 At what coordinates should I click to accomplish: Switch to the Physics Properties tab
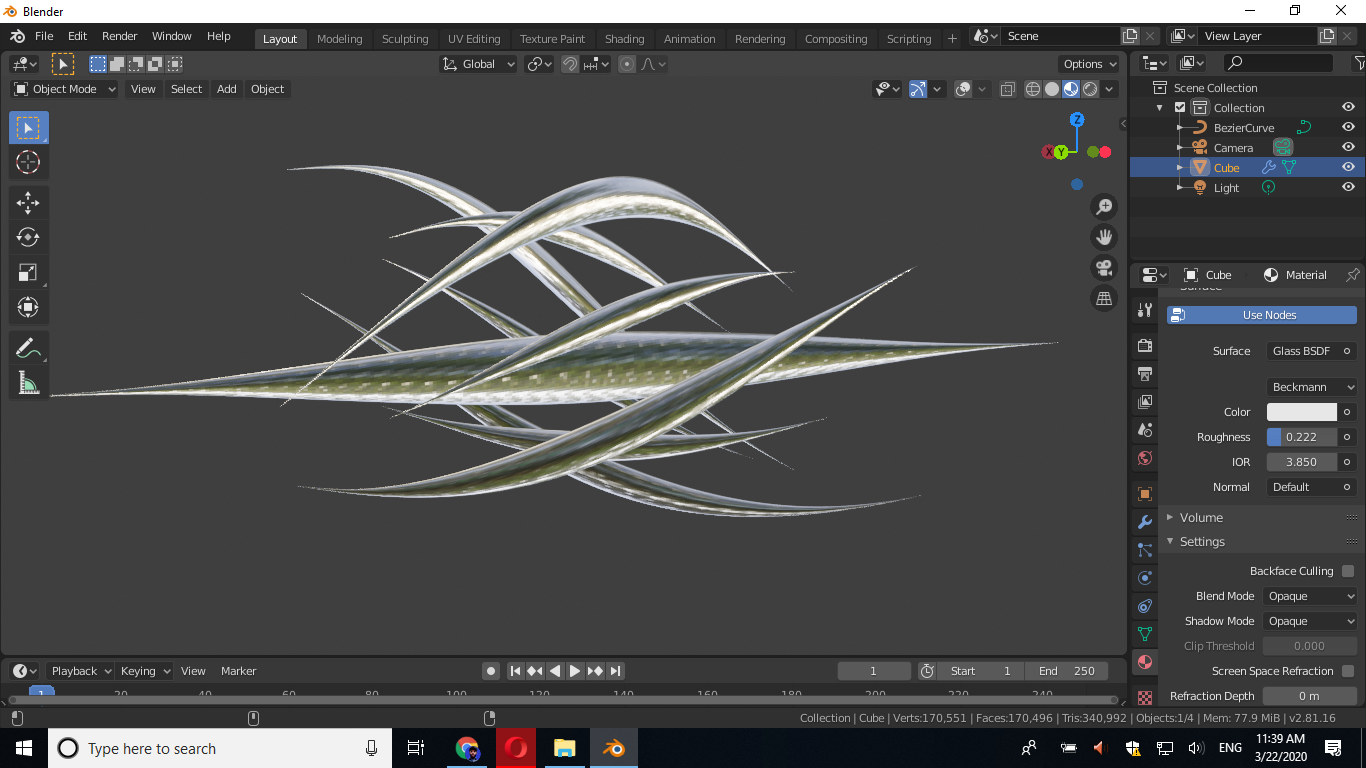[x=1144, y=578]
